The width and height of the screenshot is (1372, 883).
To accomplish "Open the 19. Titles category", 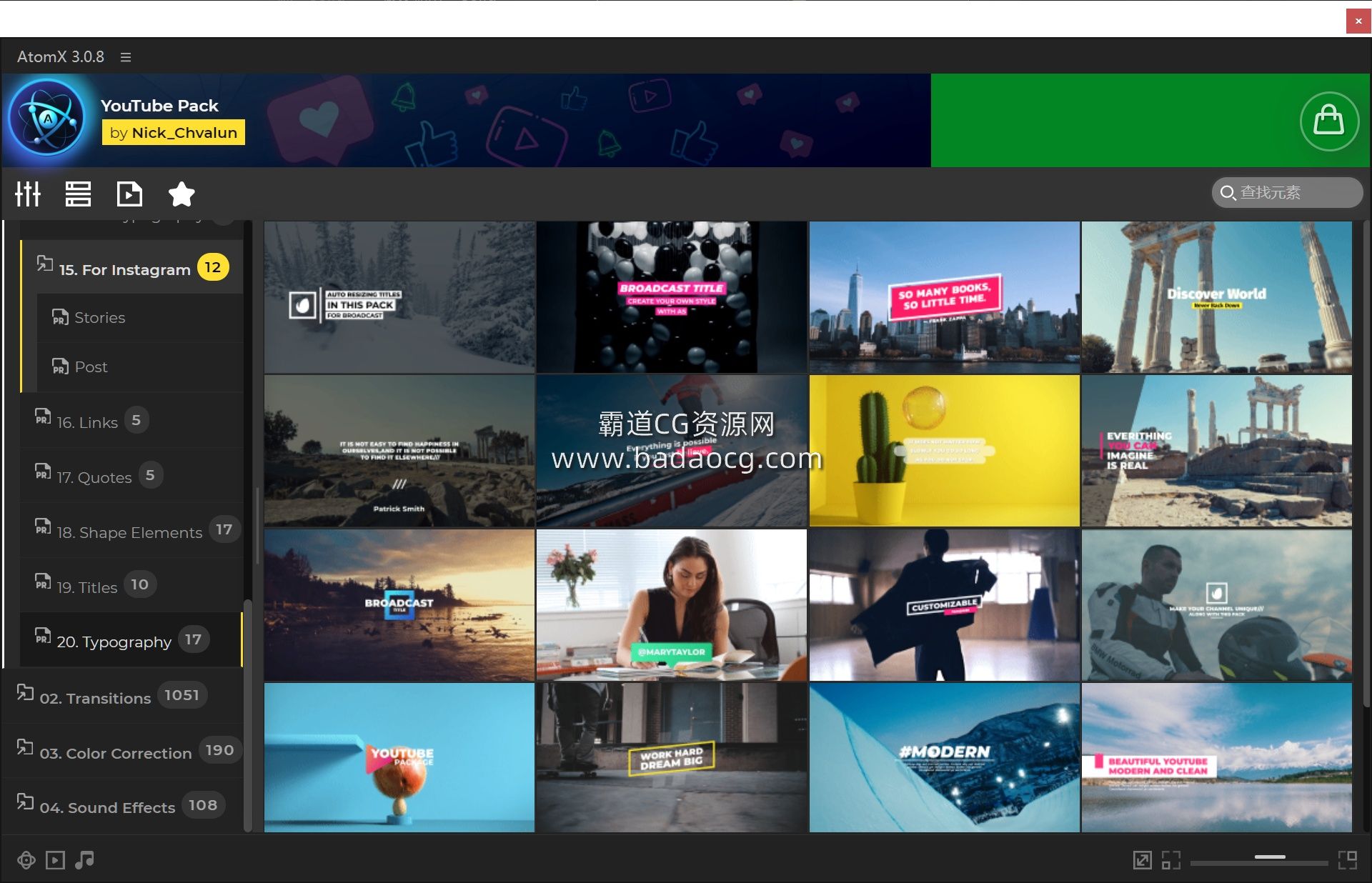I will pos(132,587).
